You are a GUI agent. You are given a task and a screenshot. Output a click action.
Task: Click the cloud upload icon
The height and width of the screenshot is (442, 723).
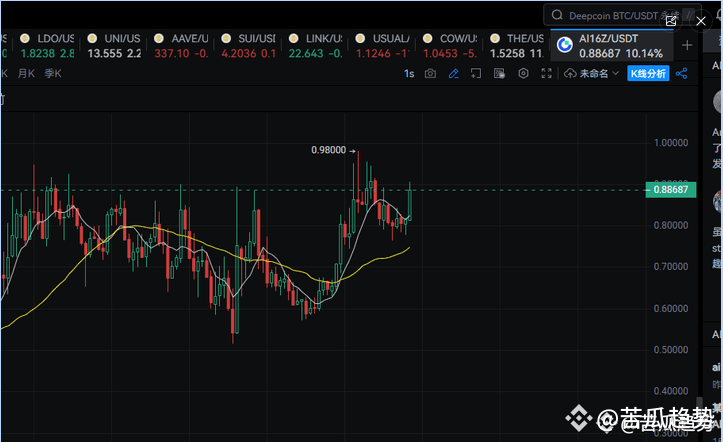(x=570, y=73)
